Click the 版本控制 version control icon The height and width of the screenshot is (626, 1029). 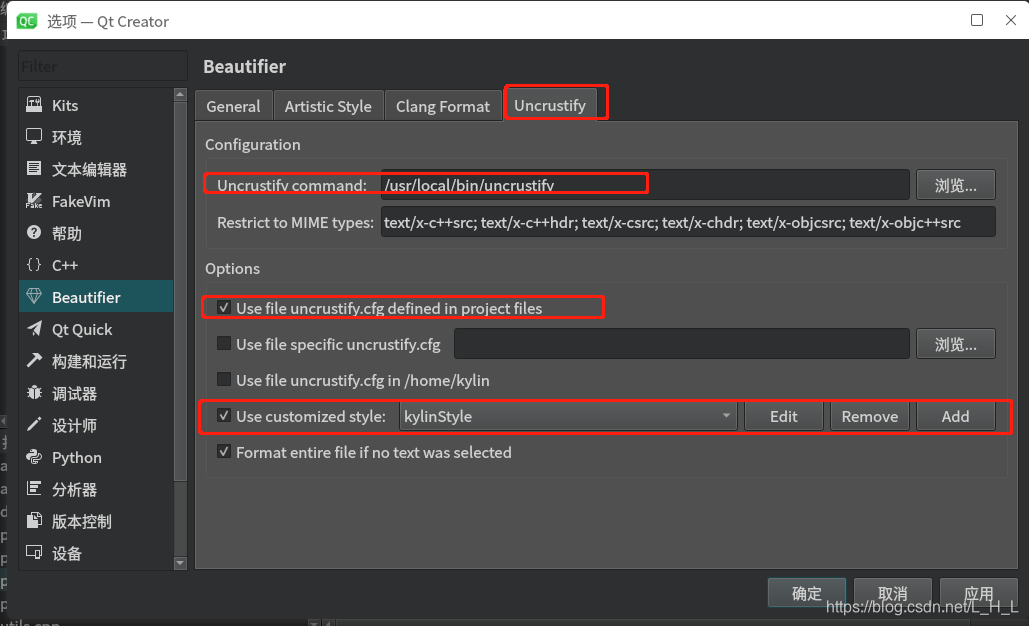[x=33, y=520]
